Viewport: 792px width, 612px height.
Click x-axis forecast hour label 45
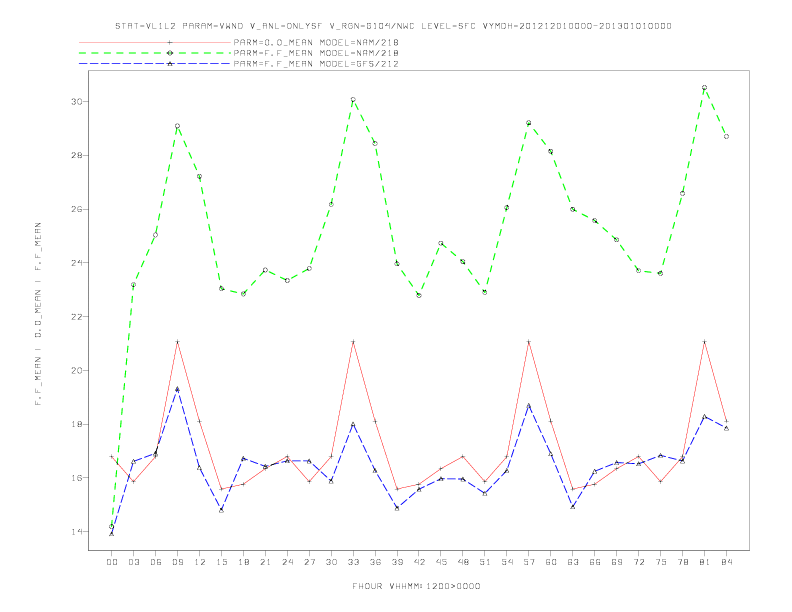click(x=441, y=562)
